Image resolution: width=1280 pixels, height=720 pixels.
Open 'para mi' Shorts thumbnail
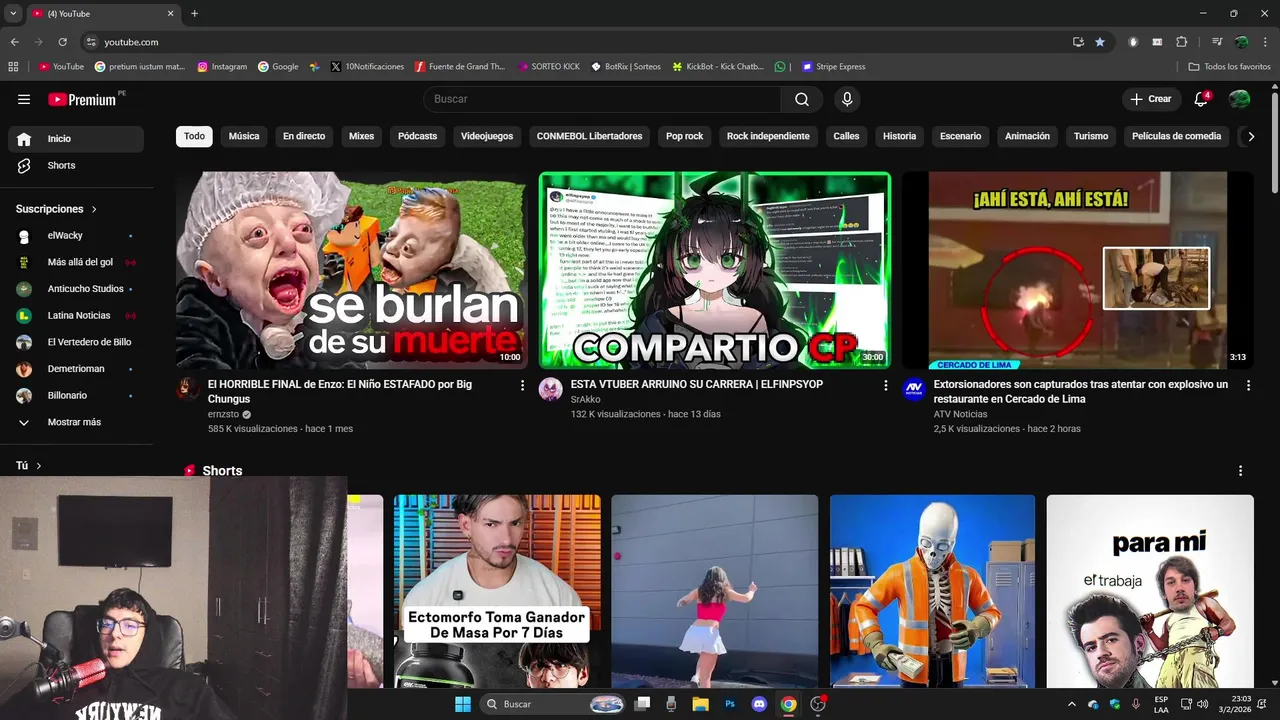1150,591
